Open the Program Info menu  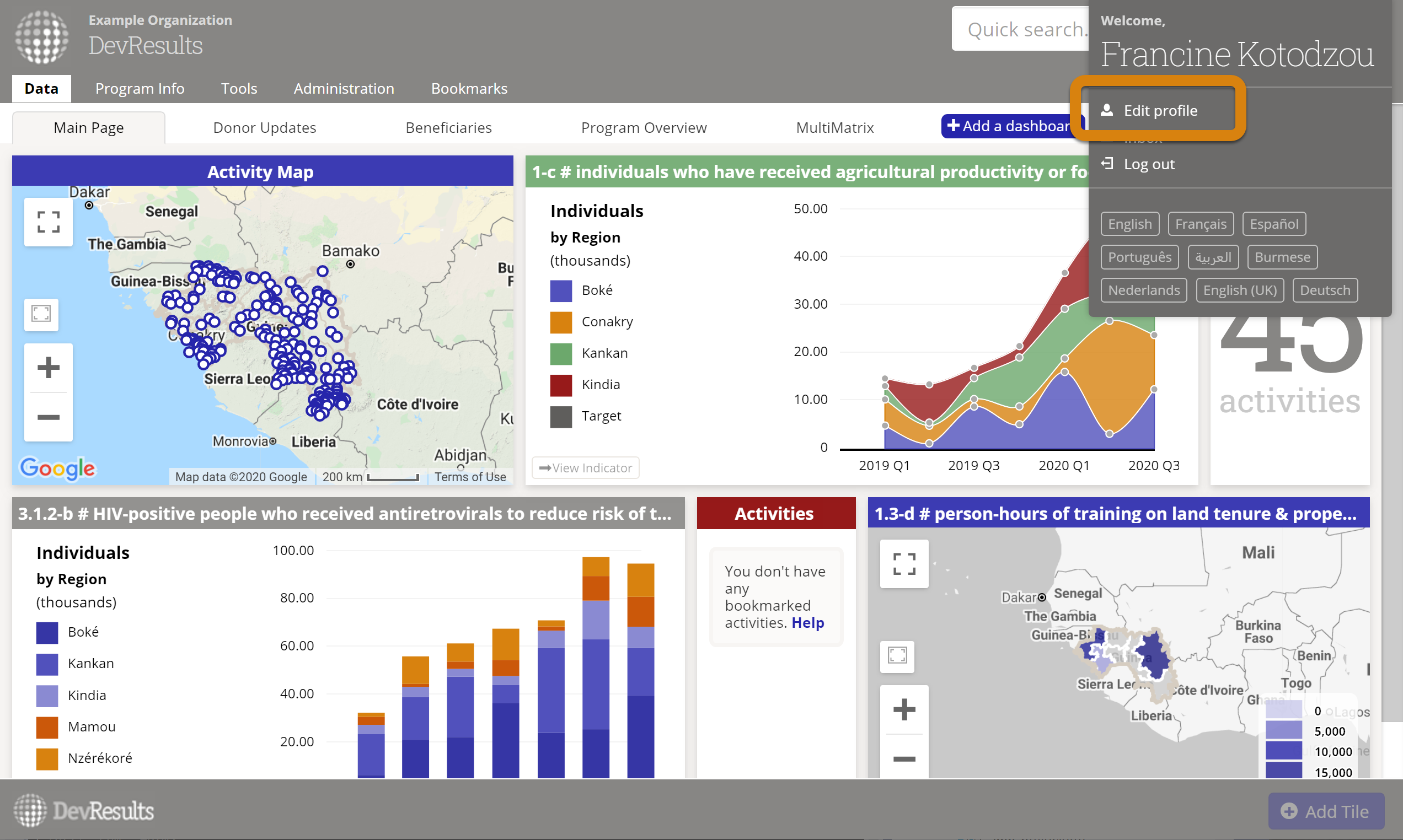click(x=140, y=89)
